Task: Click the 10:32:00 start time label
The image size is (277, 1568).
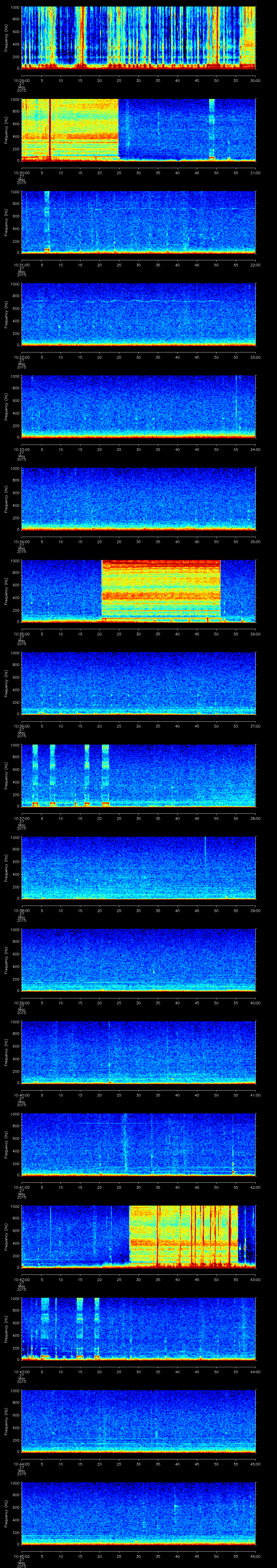Action: tap(21, 357)
